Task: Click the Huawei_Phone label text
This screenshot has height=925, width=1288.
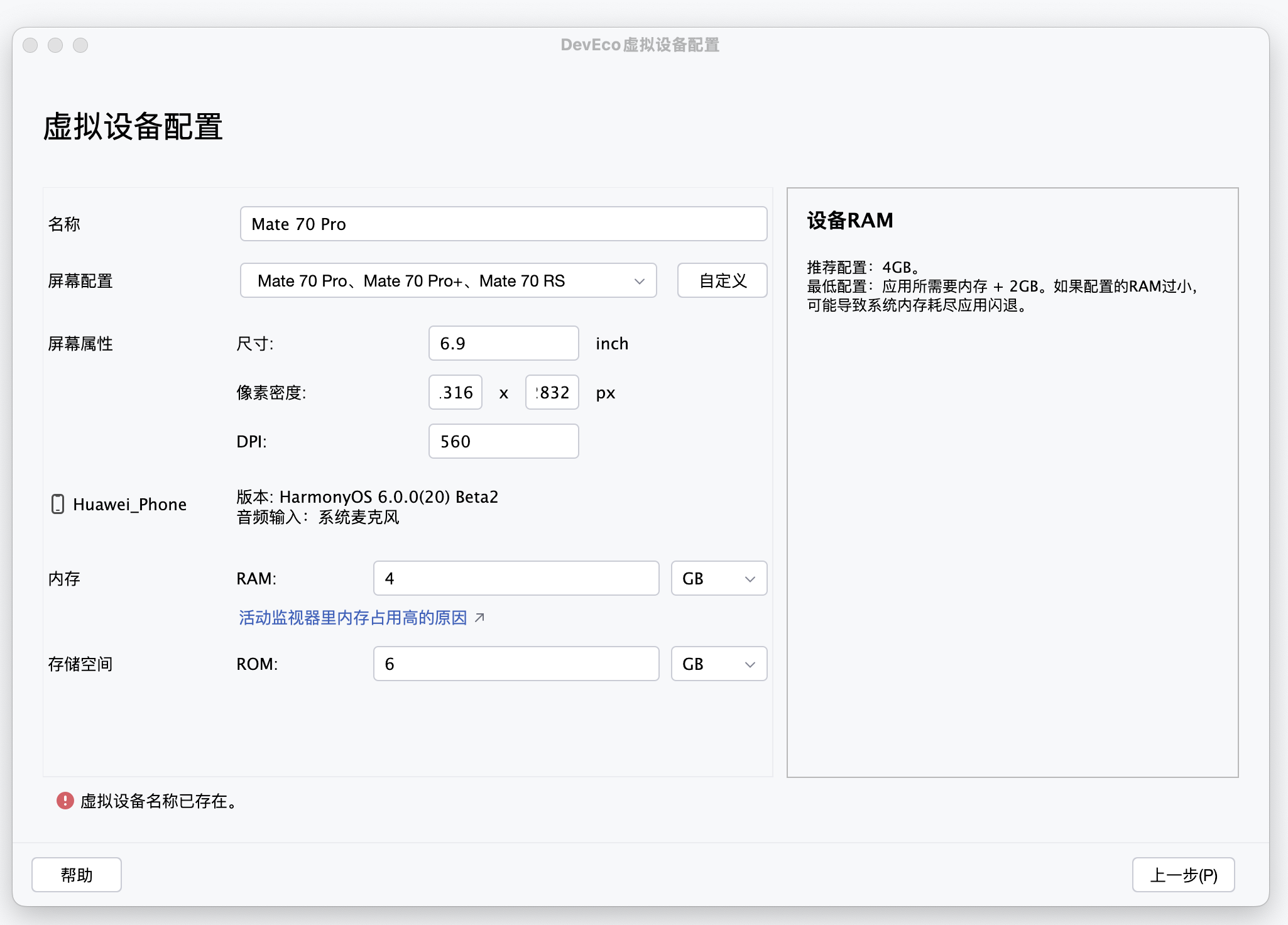Action: pyautogui.click(x=130, y=504)
